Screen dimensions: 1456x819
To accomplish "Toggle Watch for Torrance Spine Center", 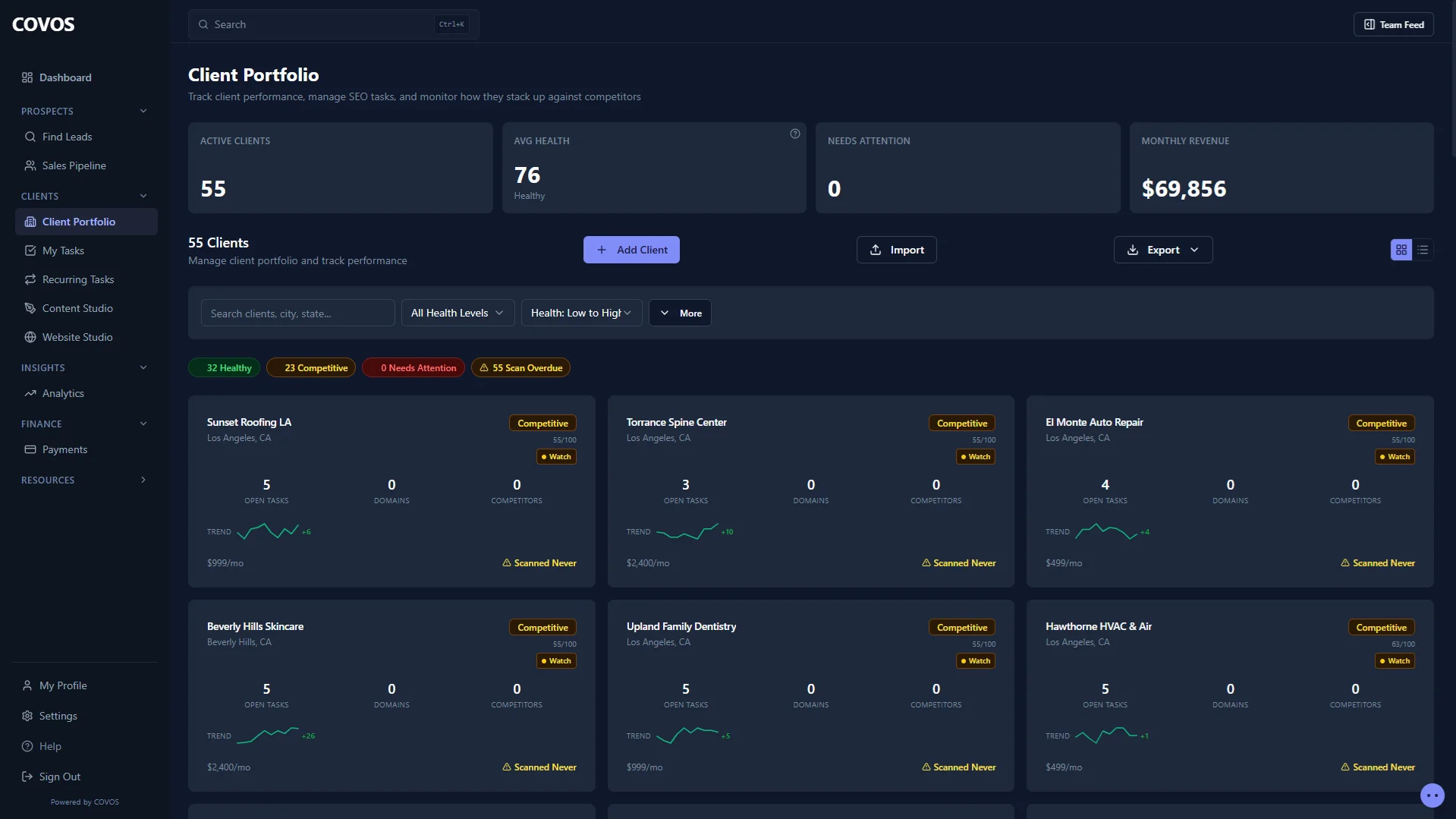I will pos(975,456).
